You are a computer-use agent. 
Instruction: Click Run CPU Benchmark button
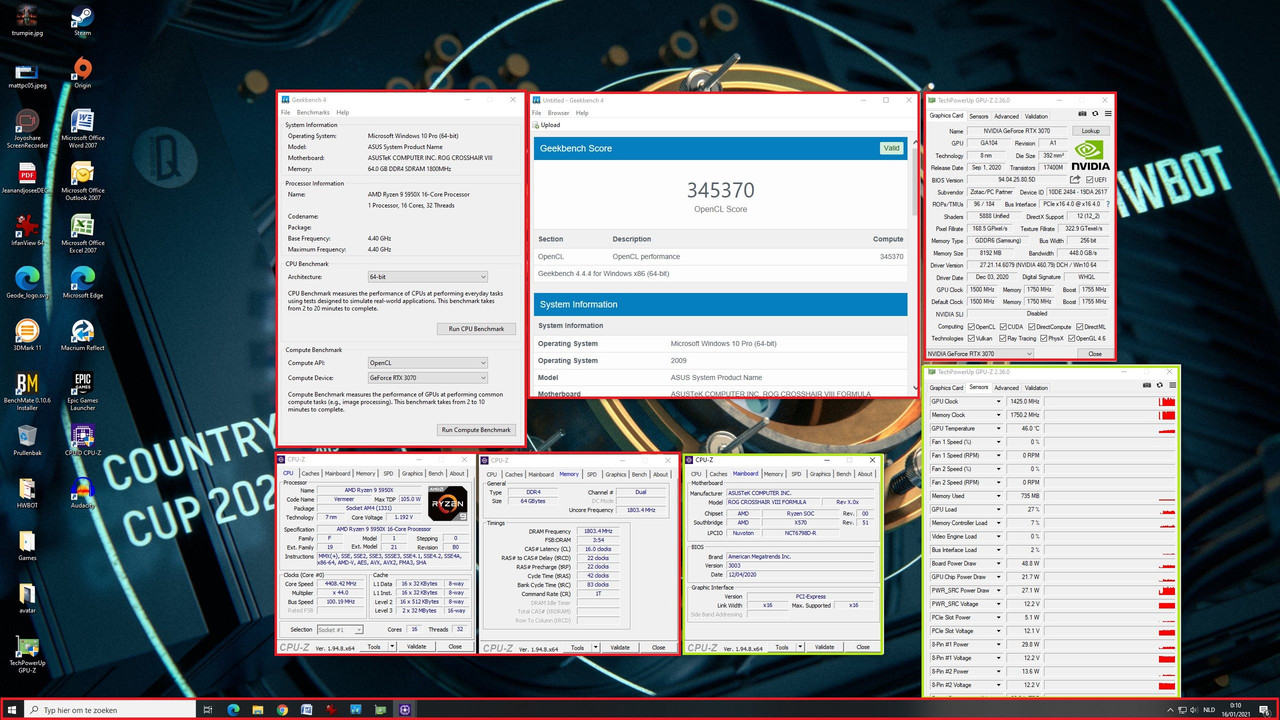(477, 328)
